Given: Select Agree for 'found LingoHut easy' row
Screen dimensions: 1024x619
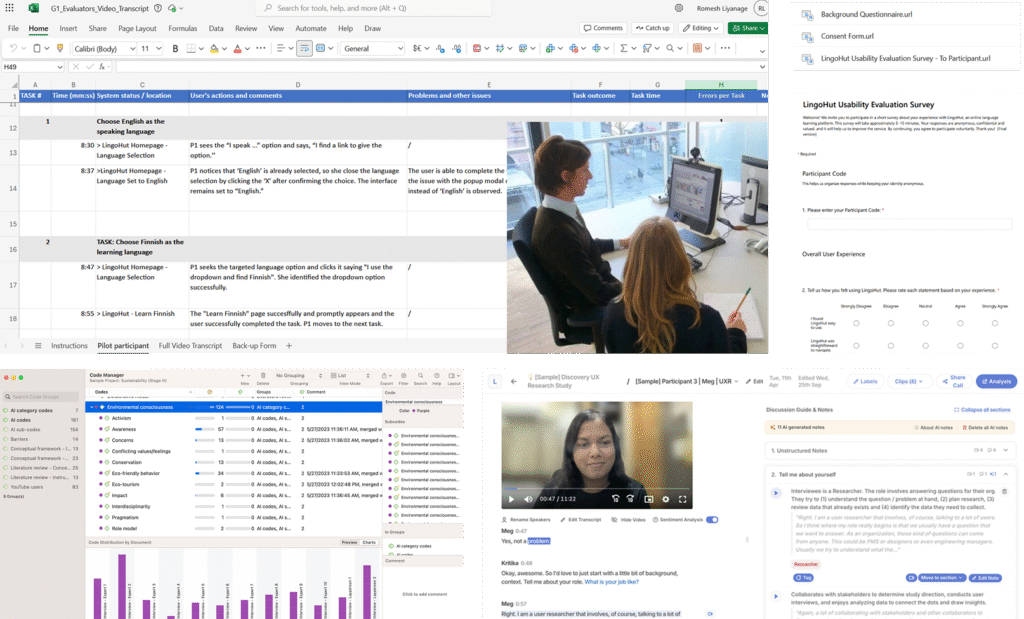Looking at the screenshot, I should point(960,323).
